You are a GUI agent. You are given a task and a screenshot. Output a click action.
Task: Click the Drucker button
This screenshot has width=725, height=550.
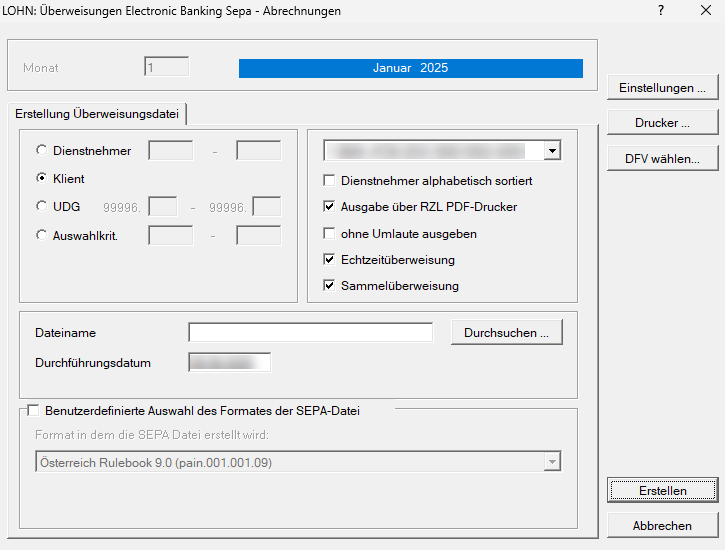(x=662, y=123)
